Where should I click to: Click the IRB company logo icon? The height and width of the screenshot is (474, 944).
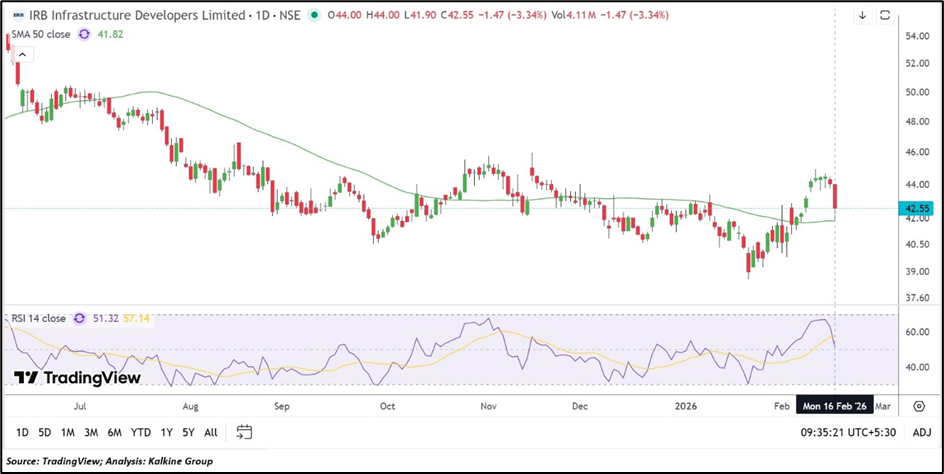pos(14,16)
